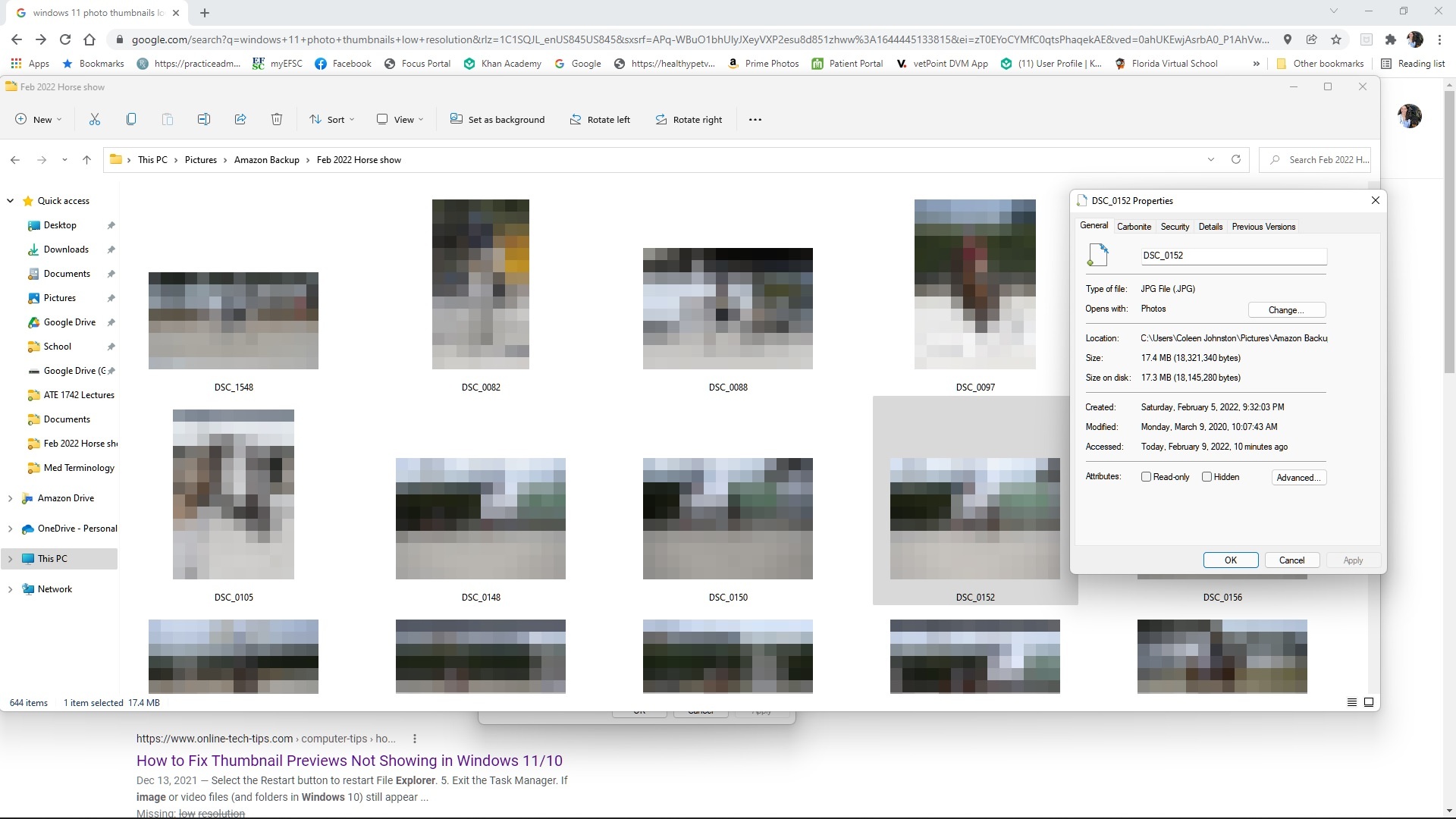Viewport: 1456px width, 819px height.
Task: Click the Change... button for Opens with
Action: click(x=1286, y=309)
